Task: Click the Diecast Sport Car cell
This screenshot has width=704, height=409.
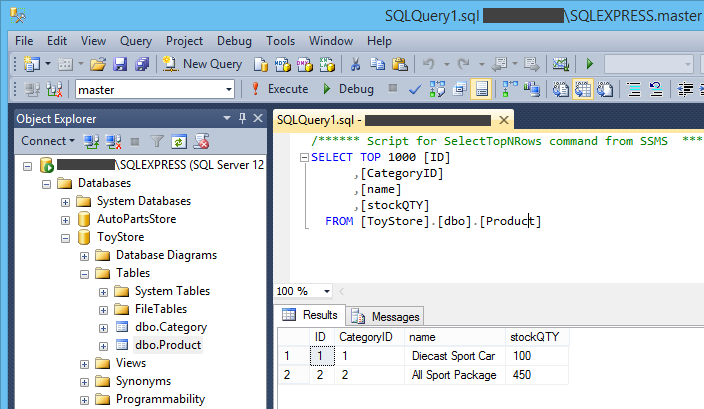Action: pos(453,356)
